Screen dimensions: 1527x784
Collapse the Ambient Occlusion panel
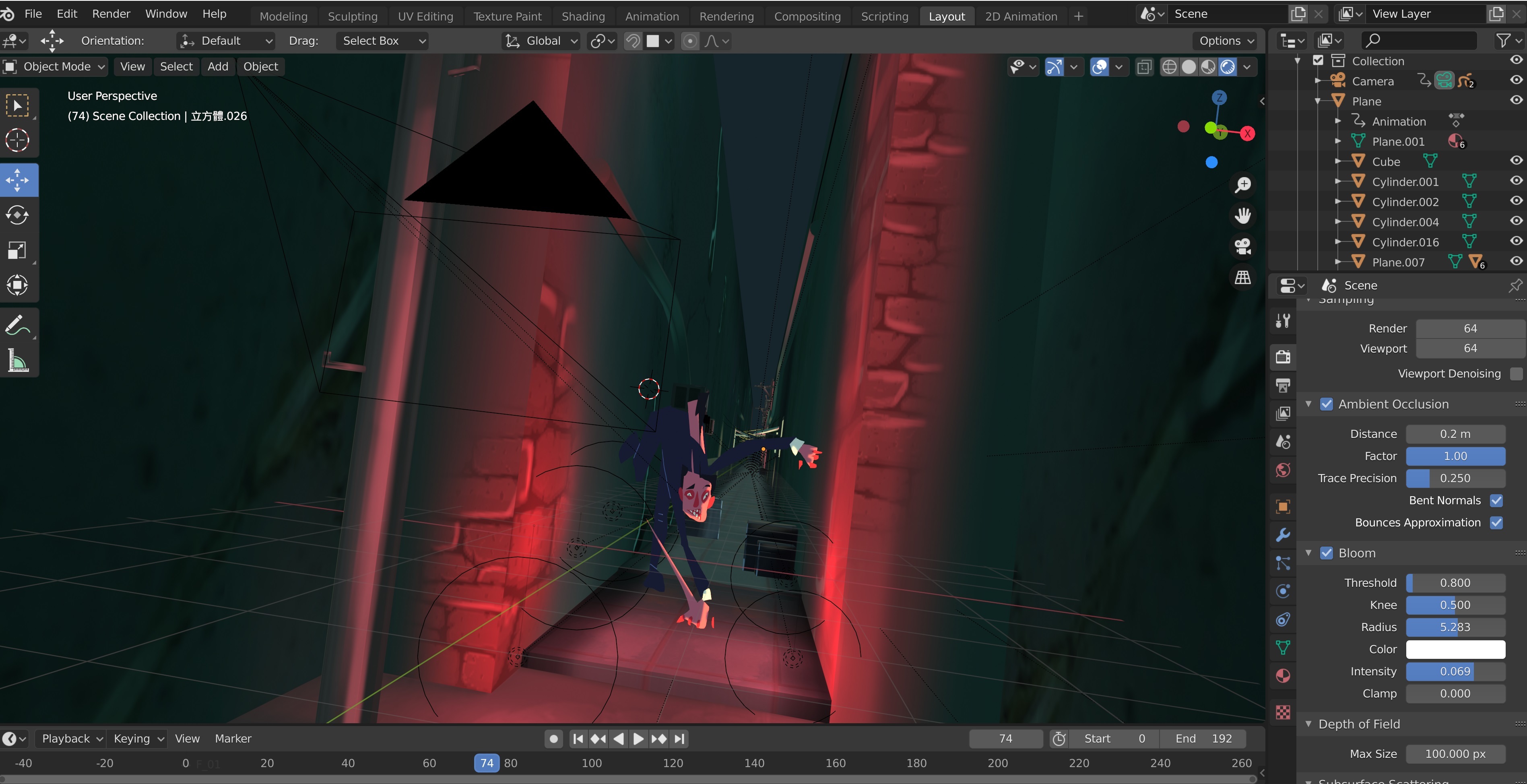coord(1308,404)
